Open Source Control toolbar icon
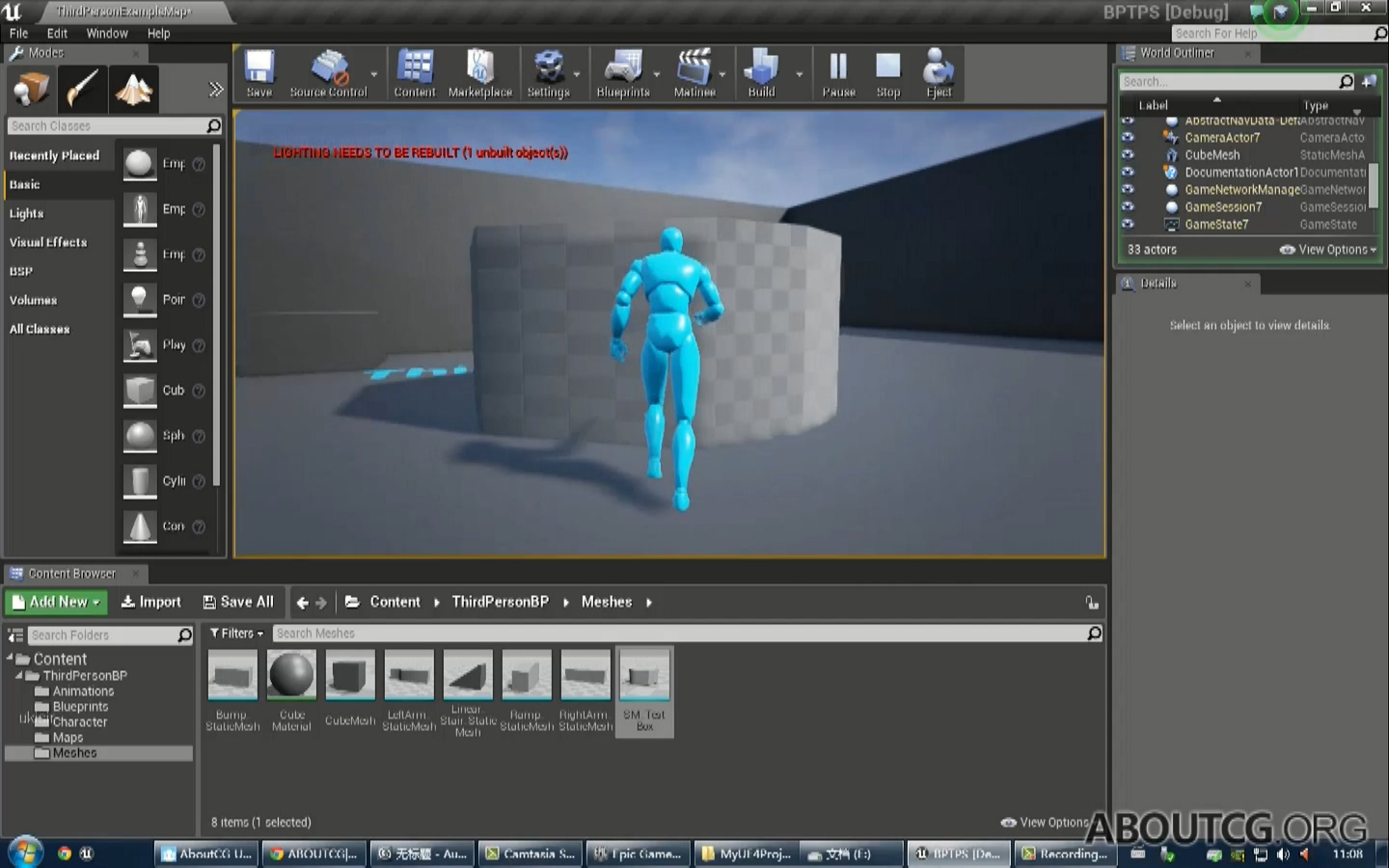The width and height of the screenshot is (1389, 868). pyautogui.click(x=328, y=73)
